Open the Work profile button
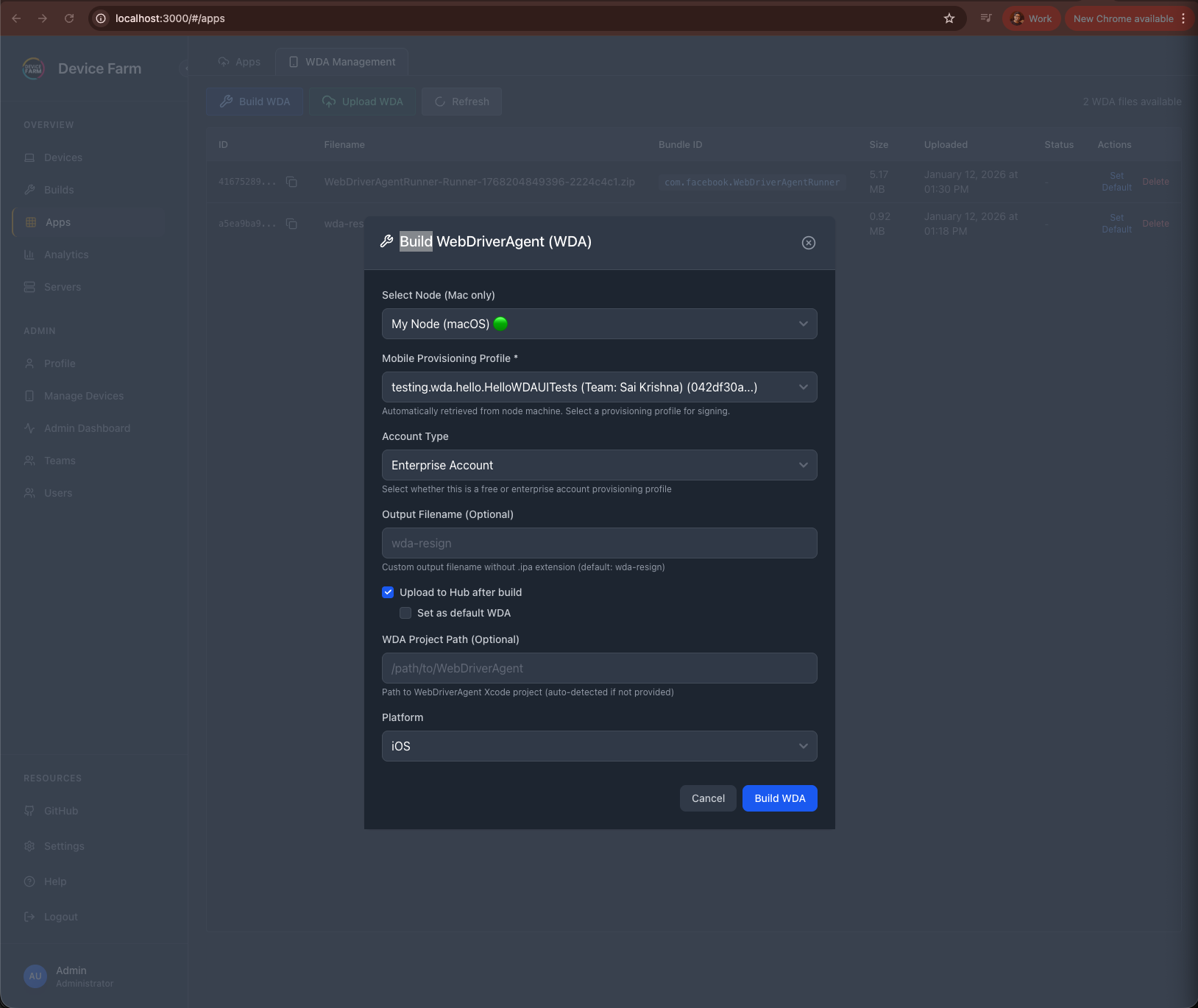 1032,18
